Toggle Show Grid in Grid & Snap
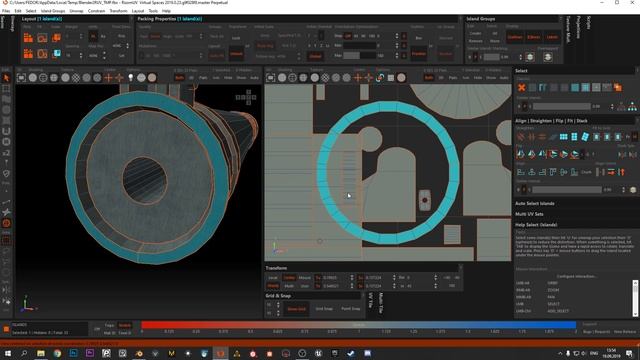Screen dimensions: 640x360 tap(297, 309)
